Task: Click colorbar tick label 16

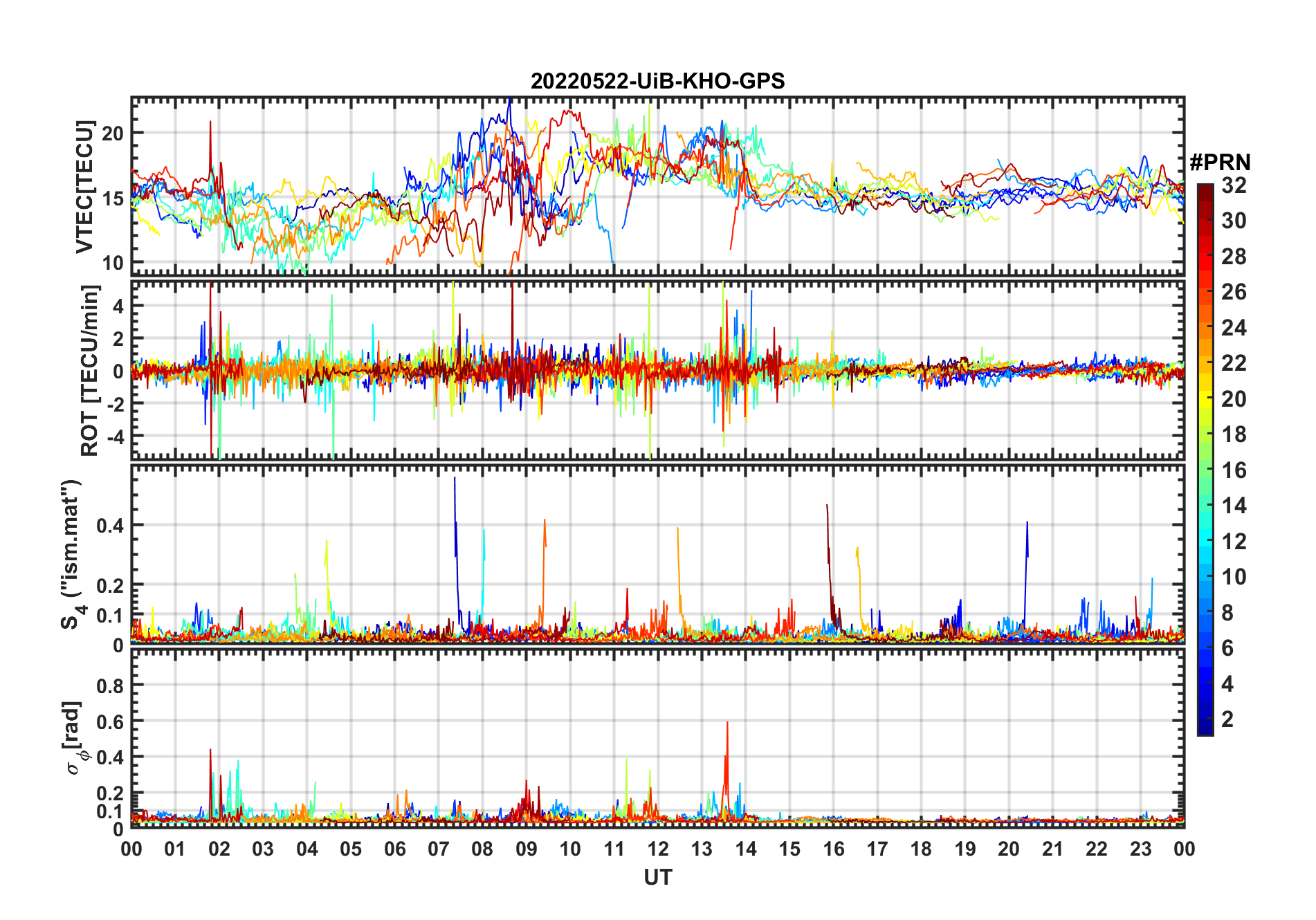Action: click(x=1234, y=470)
